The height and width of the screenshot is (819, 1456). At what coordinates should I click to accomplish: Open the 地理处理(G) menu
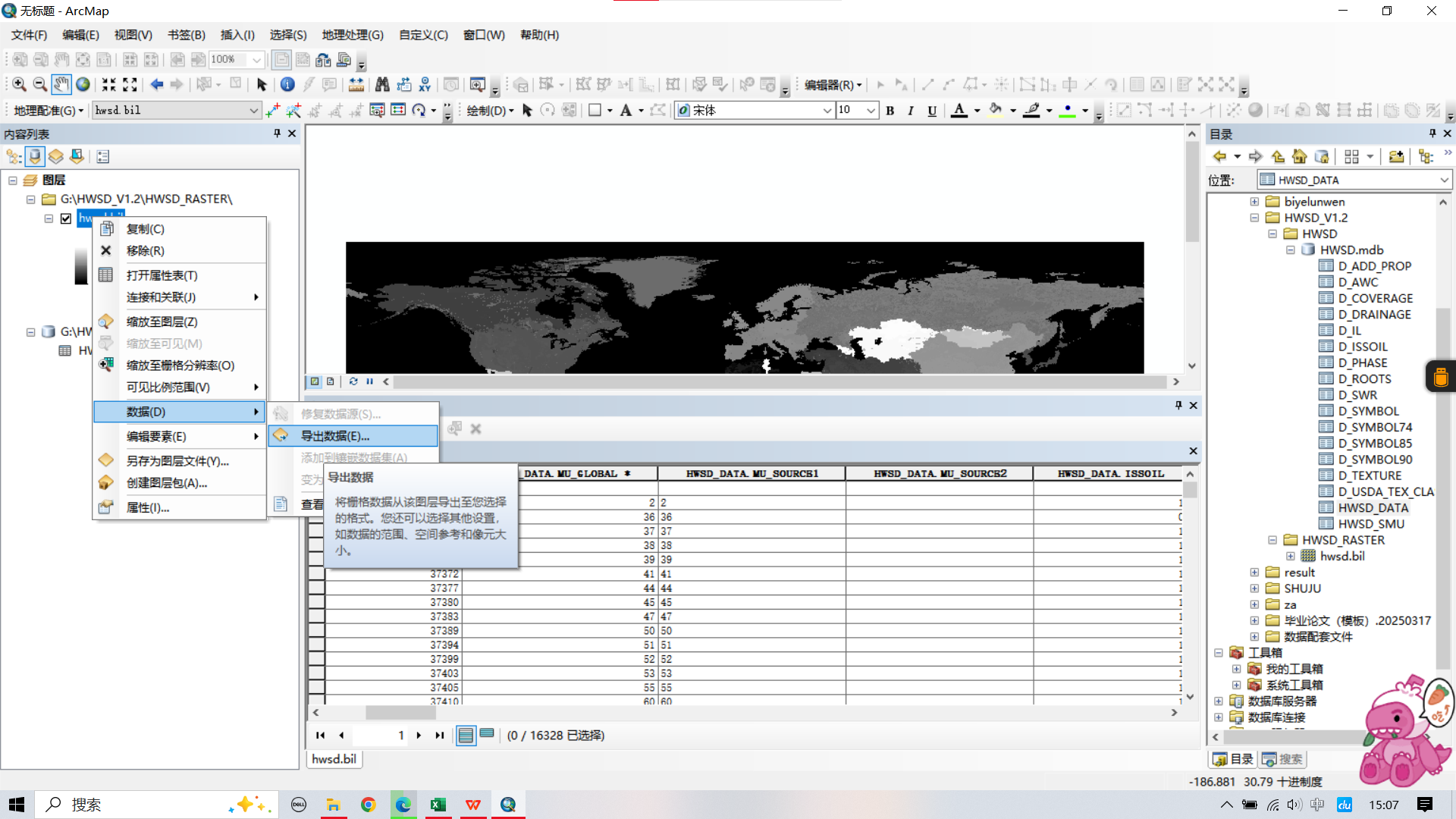(352, 35)
